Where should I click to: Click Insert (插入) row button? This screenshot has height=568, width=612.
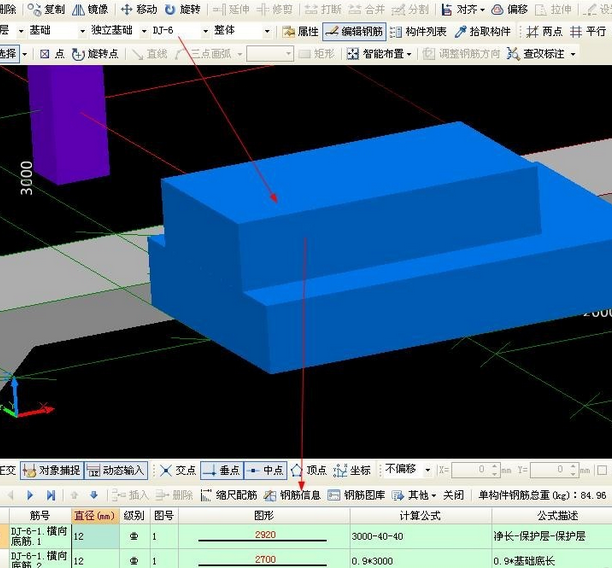pyautogui.click(x=130, y=495)
